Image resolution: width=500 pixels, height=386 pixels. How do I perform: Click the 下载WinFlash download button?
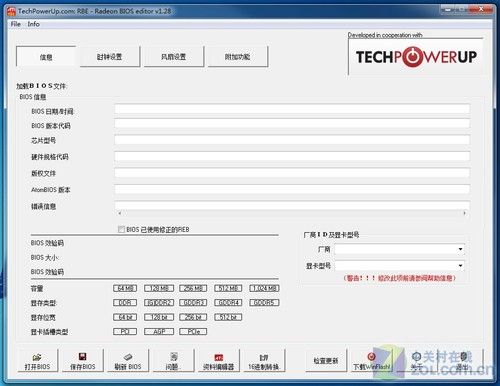point(371,361)
